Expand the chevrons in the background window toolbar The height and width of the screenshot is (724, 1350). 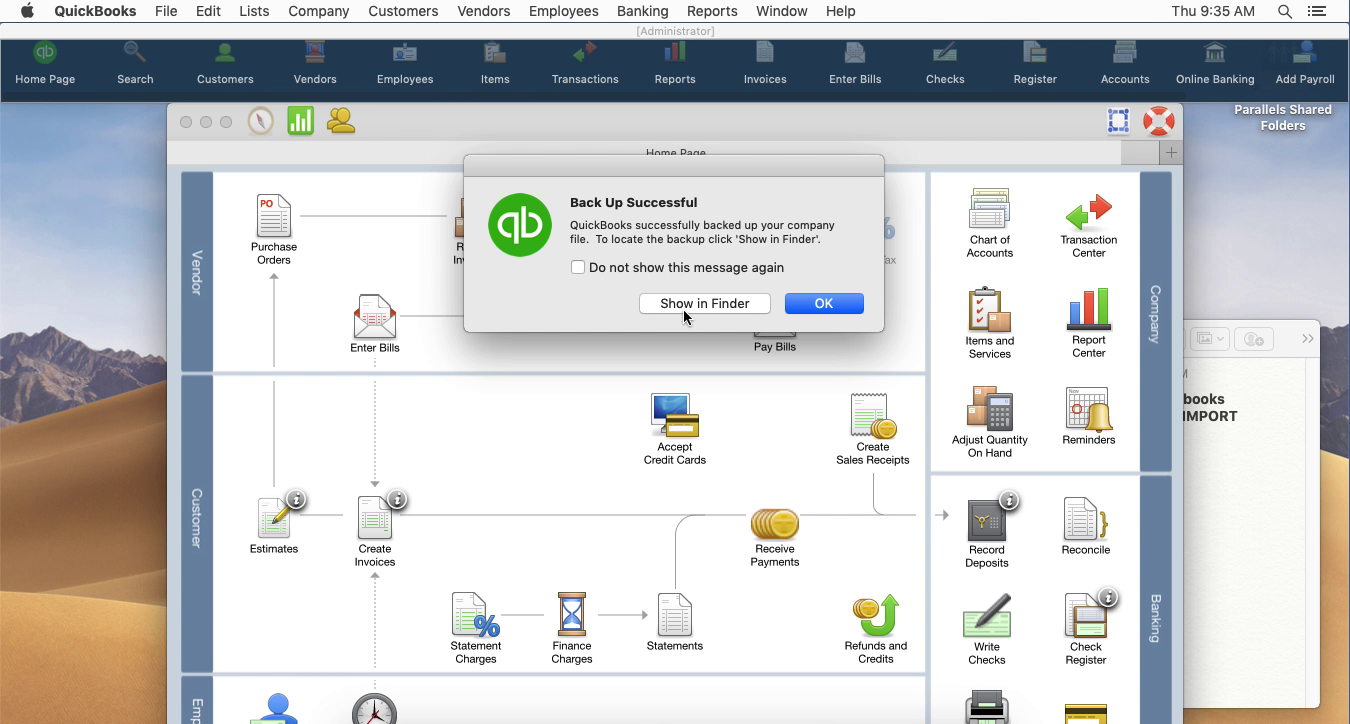click(1307, 339)
